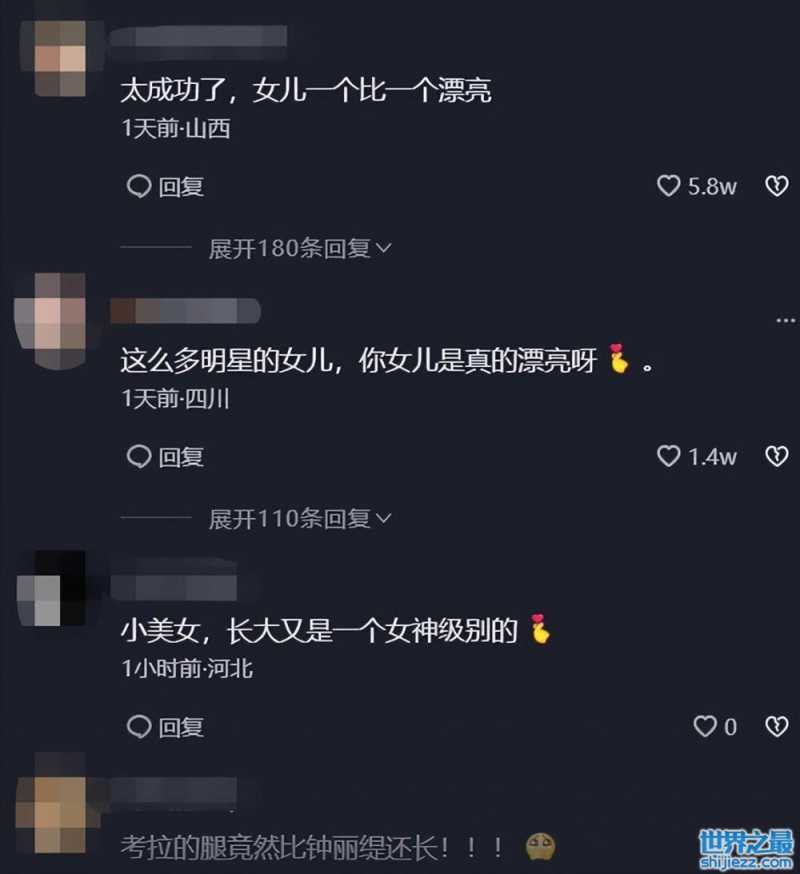Click the reply bubble icon under the 河北 comment
This screenshot has height=874, width=800.
click(x=139, y=727)
